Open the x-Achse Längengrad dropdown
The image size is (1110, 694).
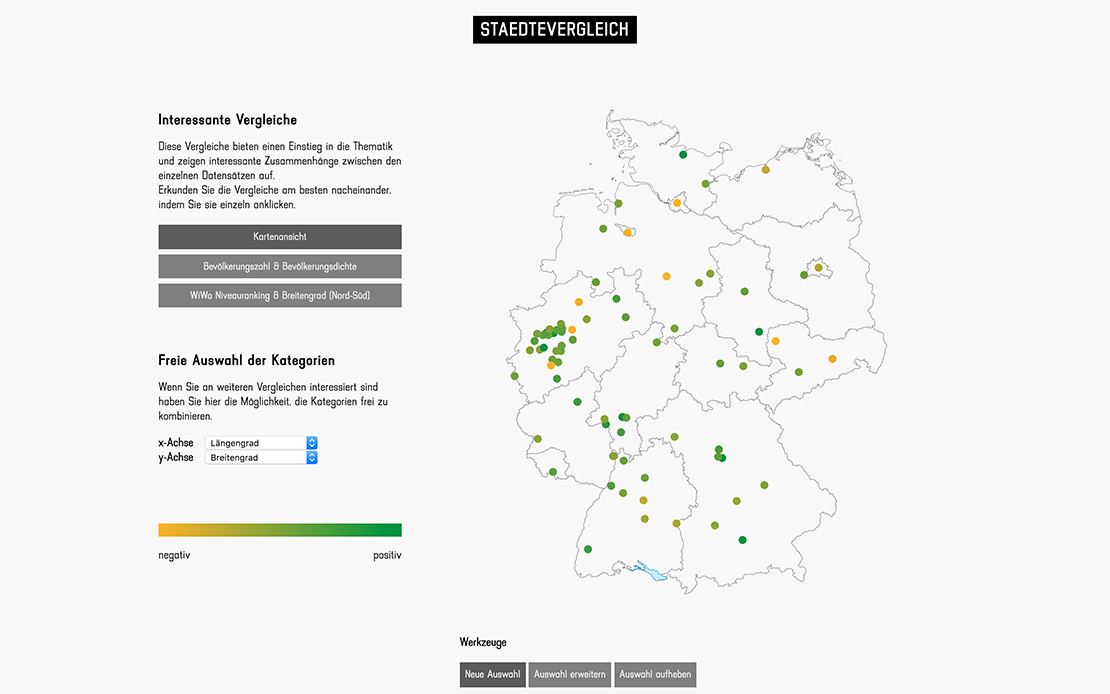pyautogui.click(x=261, y=443)
